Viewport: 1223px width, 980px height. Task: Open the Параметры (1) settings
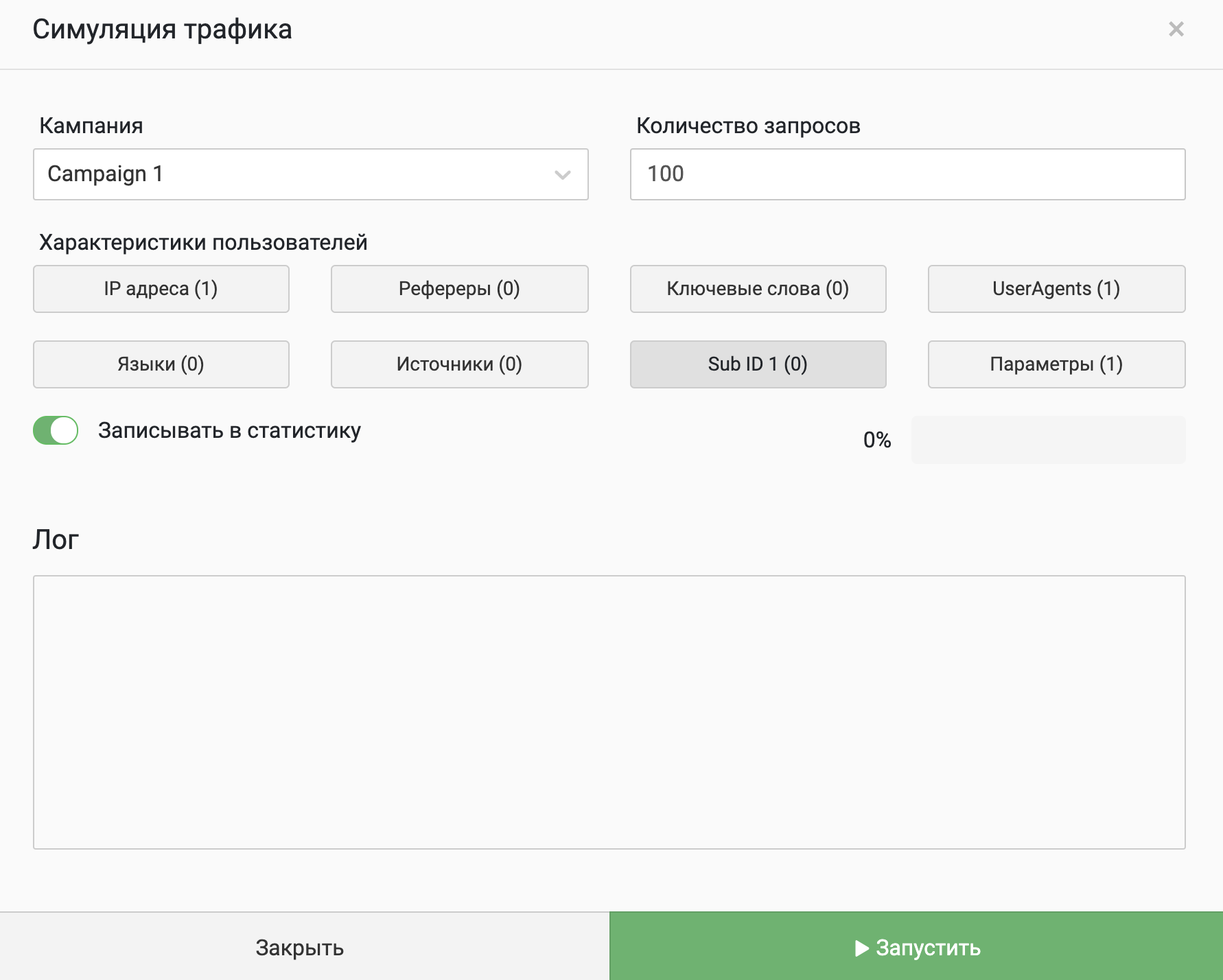(1057, 364)
